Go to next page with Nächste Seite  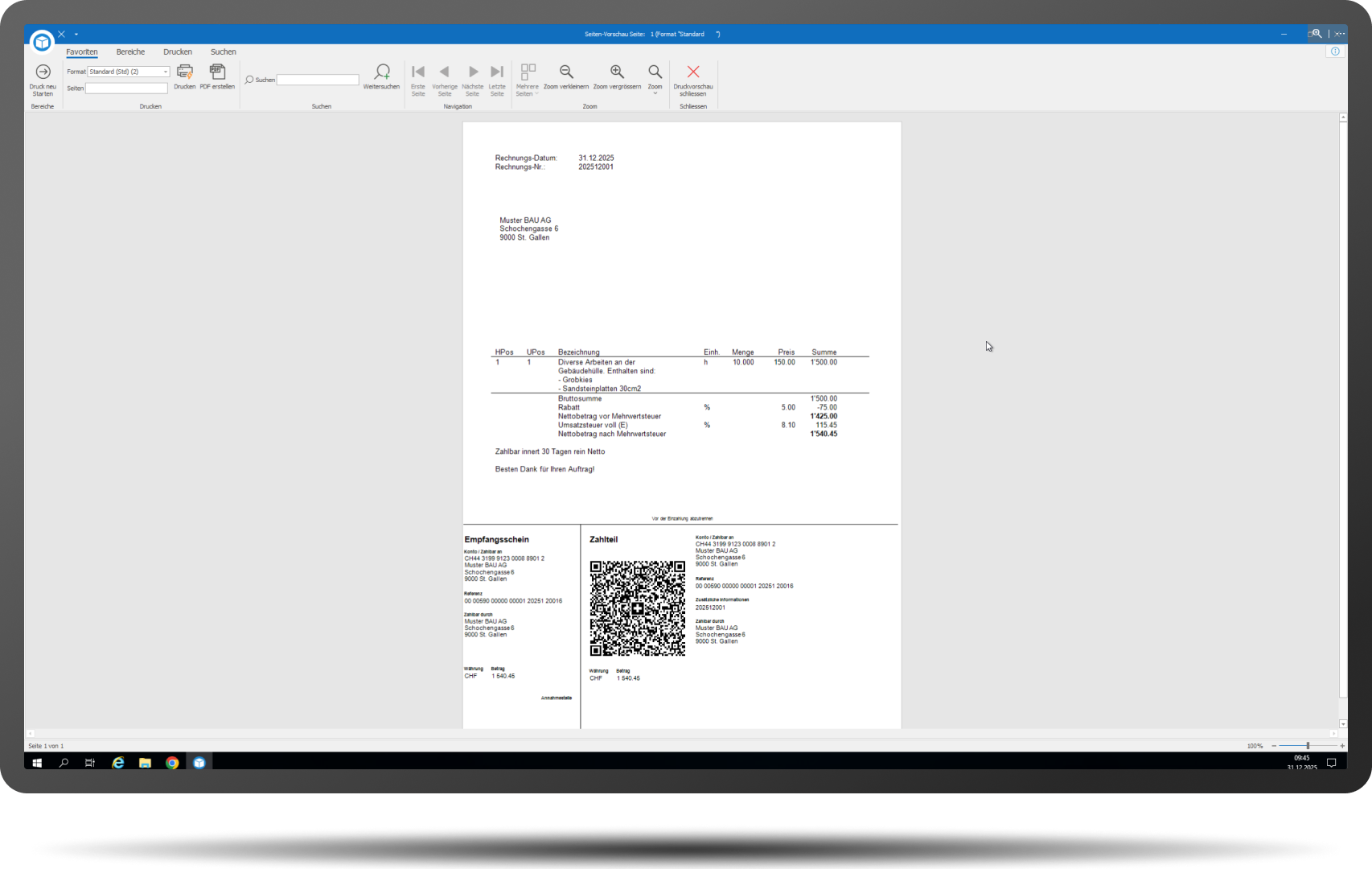click(x=473, y=72)
